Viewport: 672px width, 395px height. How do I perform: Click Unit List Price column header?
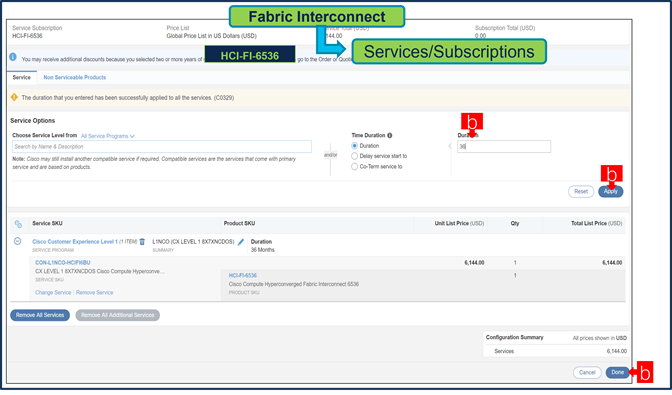[x=459, y=224]
